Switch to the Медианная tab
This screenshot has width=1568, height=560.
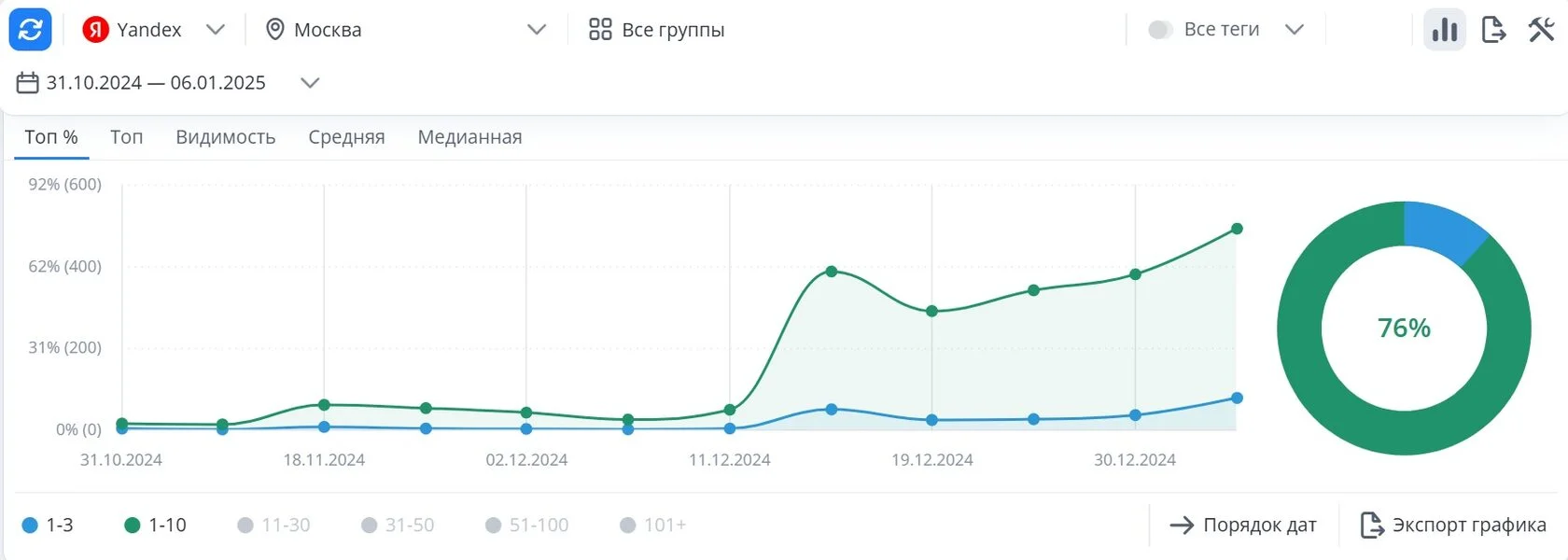pos(469,137)
